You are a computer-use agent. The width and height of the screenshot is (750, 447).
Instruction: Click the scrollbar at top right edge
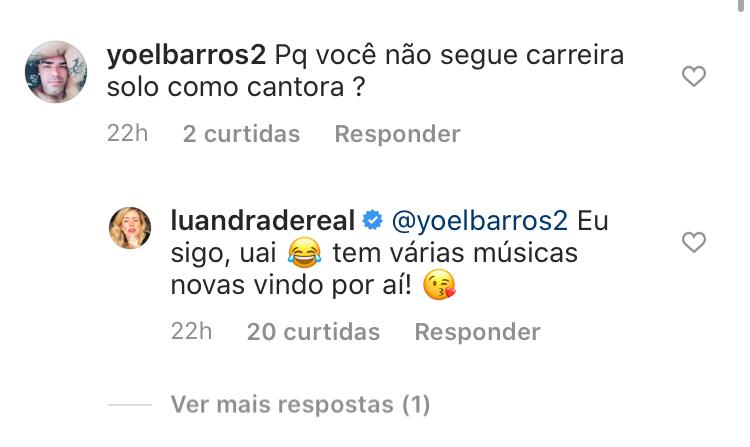pos(741,8)
